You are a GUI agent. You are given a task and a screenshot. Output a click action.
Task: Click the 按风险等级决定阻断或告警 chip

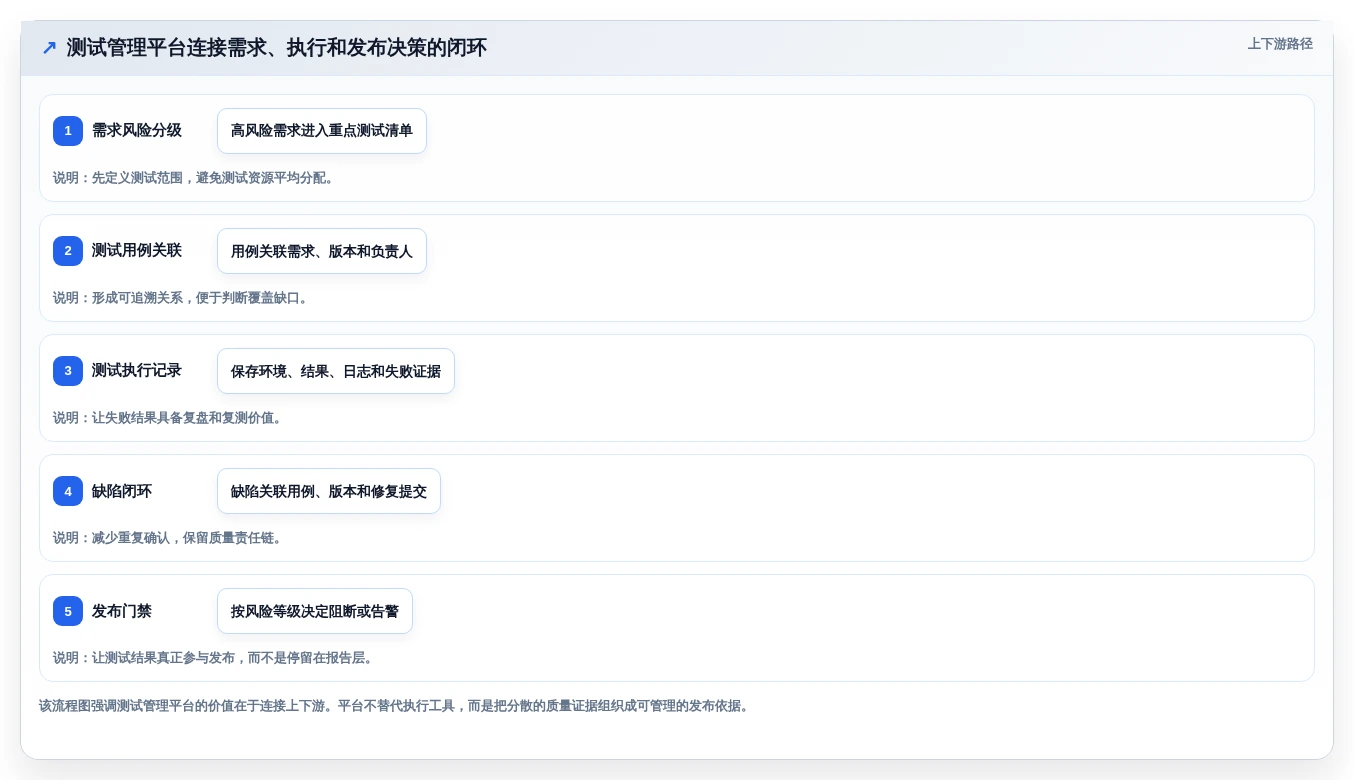pos(315,611)
